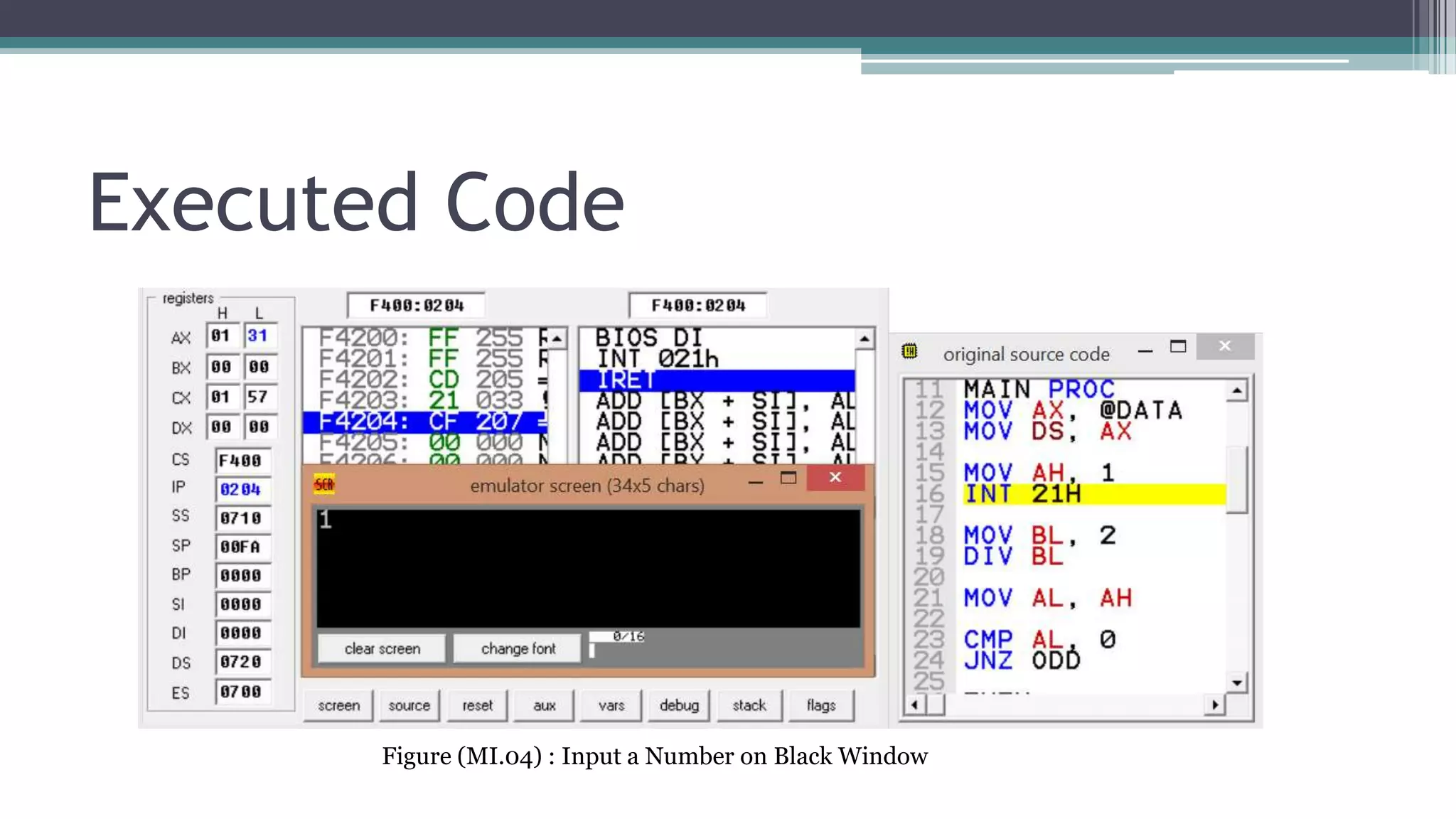This screenshot has width=1456, height=819.
Task: Click the change font button
Action: pyautogui.click(x=518, y=648)
